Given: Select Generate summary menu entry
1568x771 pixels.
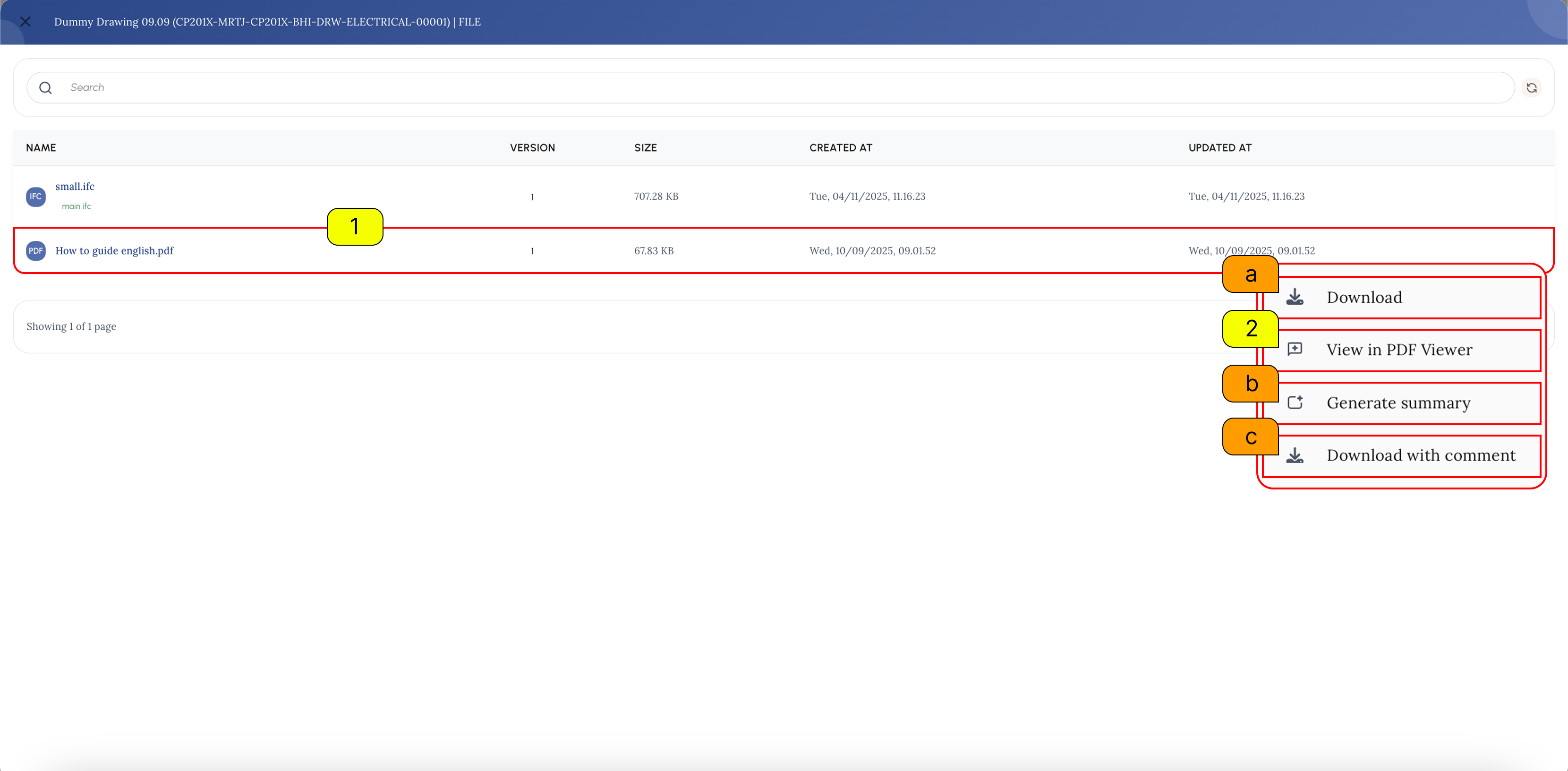Looking at the screenshot, I should point(1401,403).
